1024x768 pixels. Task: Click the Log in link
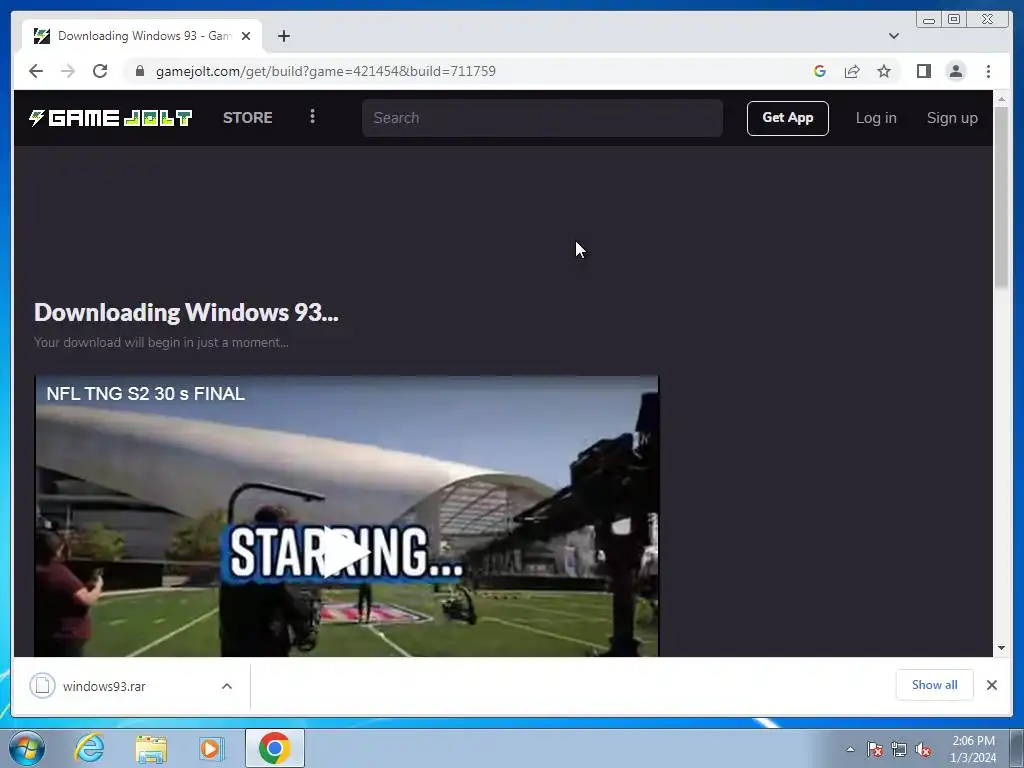876,118
